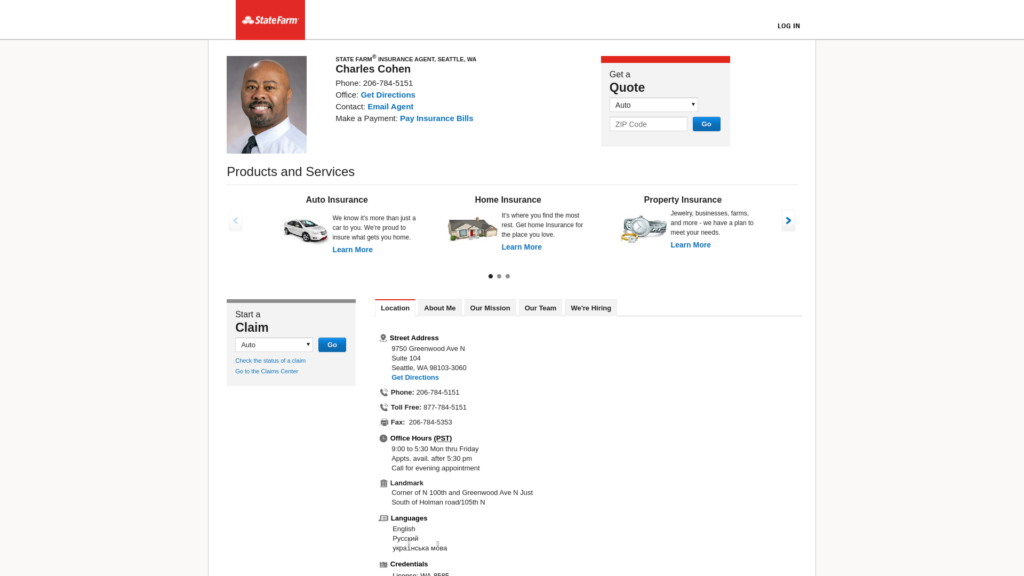Click the LOG IN link

[x=788, y=26]
